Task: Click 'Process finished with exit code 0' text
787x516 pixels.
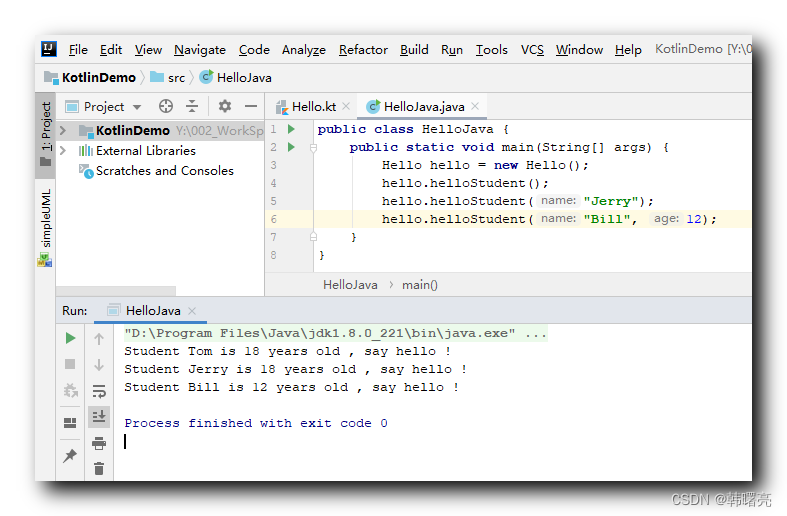Action: tap(256, 423)
